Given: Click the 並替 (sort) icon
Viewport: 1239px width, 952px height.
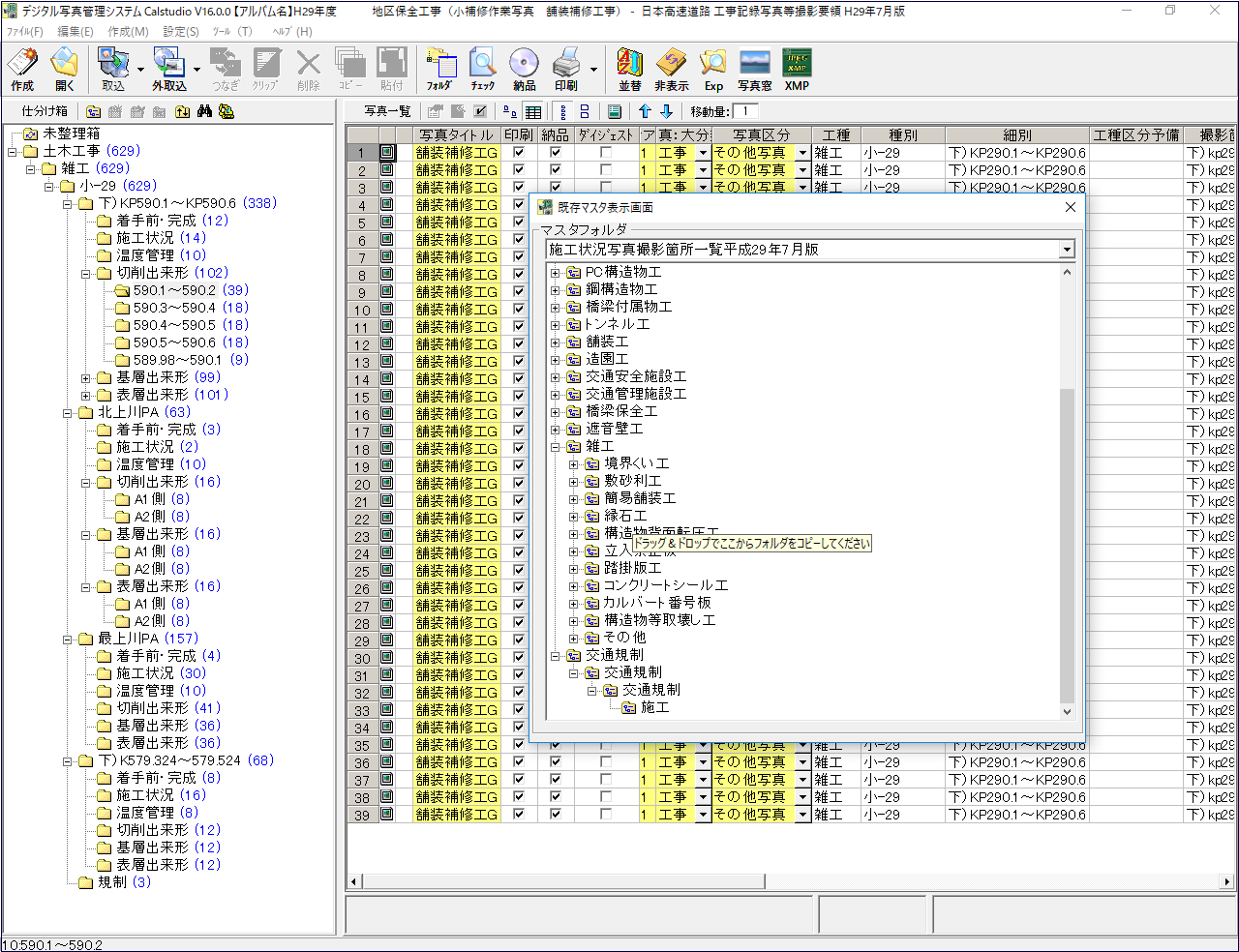Looking at the screenshot, I should [630, 70].
